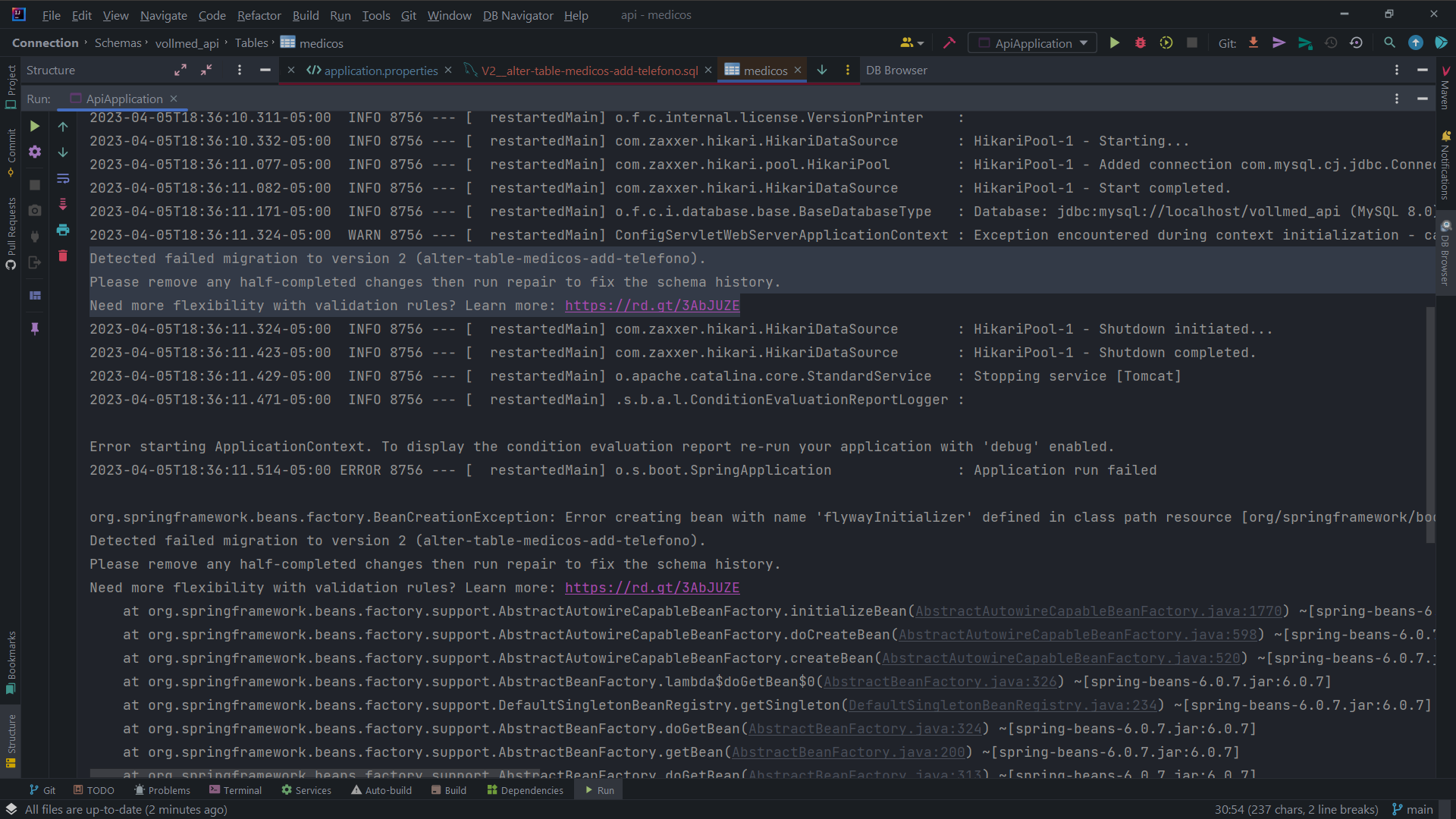Show hidden editor tabs dropdown arrow
The height and width of the screenshot is (819, 1456).
(x=822, y=70)
